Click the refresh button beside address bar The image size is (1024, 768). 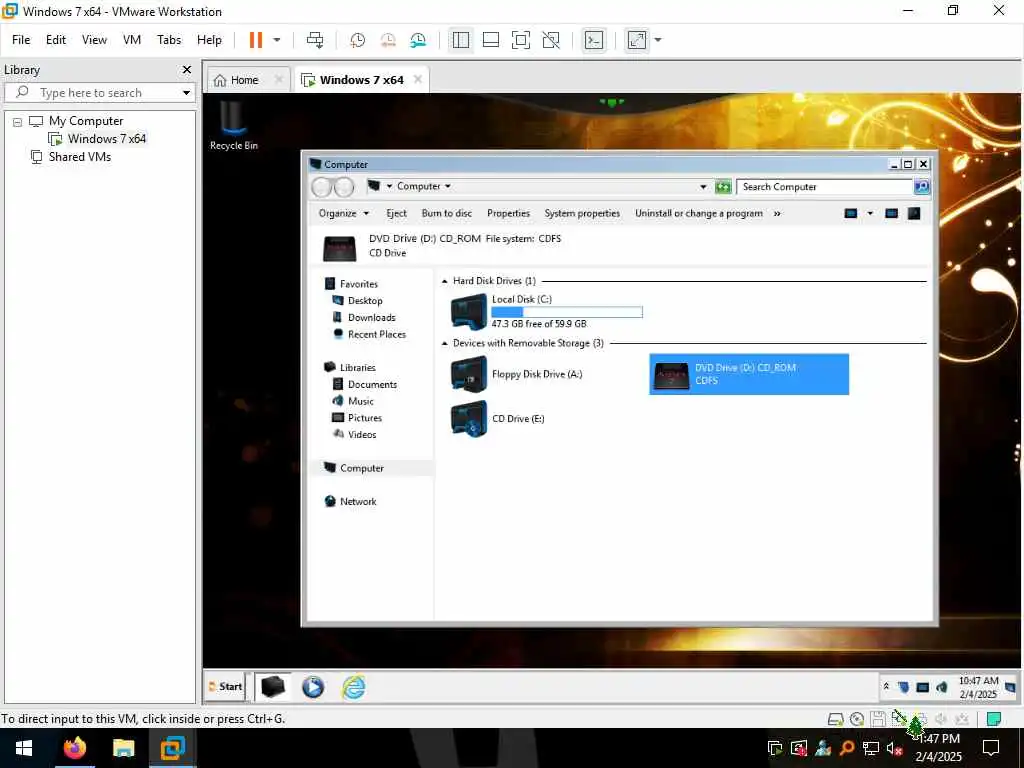pos(723,187)
